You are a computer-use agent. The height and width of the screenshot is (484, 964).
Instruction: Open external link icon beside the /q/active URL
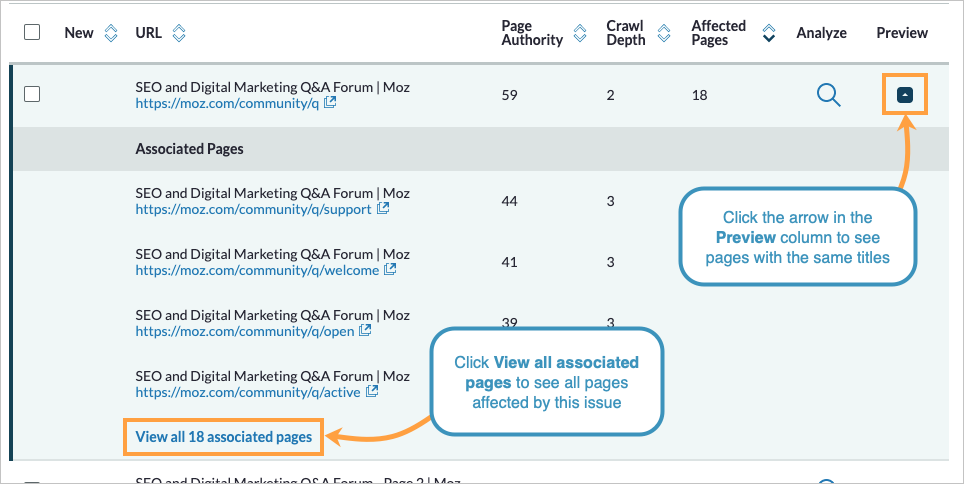373,391
